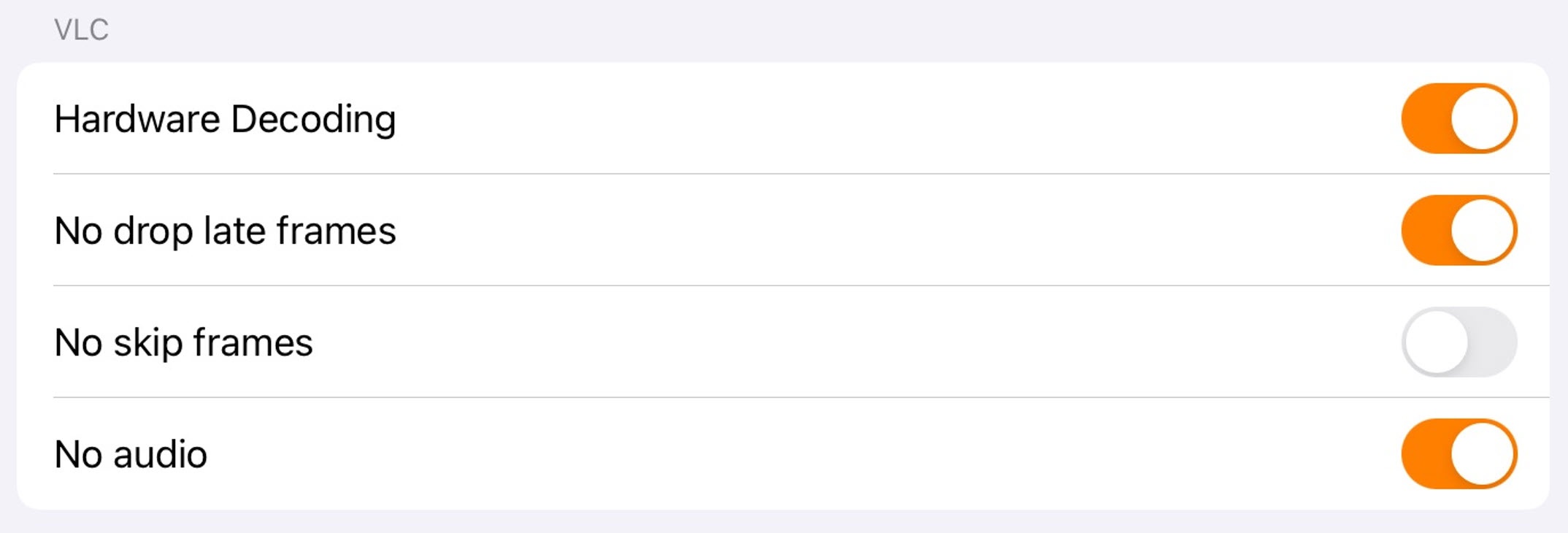This screenshot has width=1568, height=533.
Task: Click the Hardware Decoding label text
Action: tap(225, 119)
